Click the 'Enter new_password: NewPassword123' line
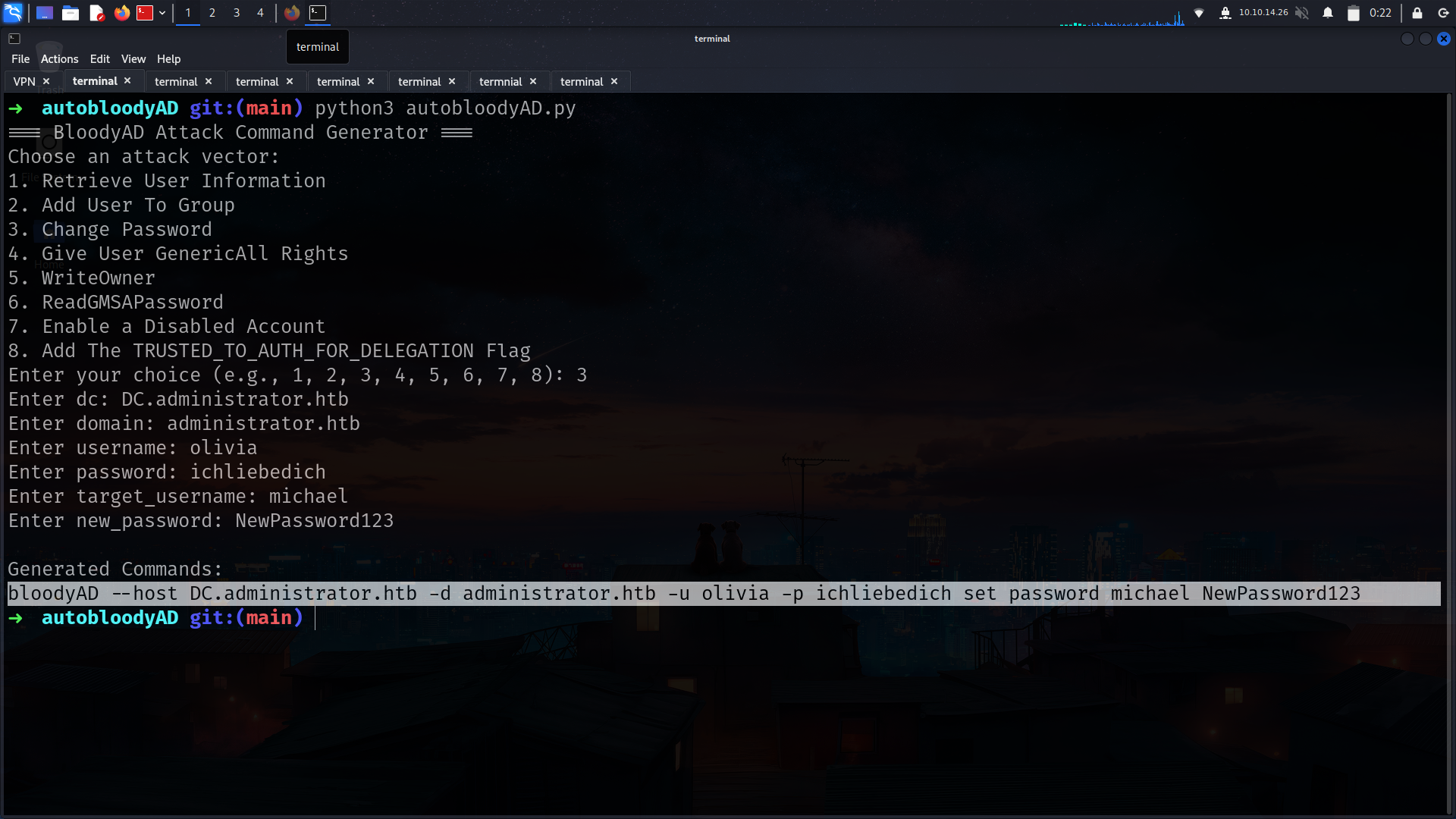1456x819 pixels. click(x=201, y=521)
